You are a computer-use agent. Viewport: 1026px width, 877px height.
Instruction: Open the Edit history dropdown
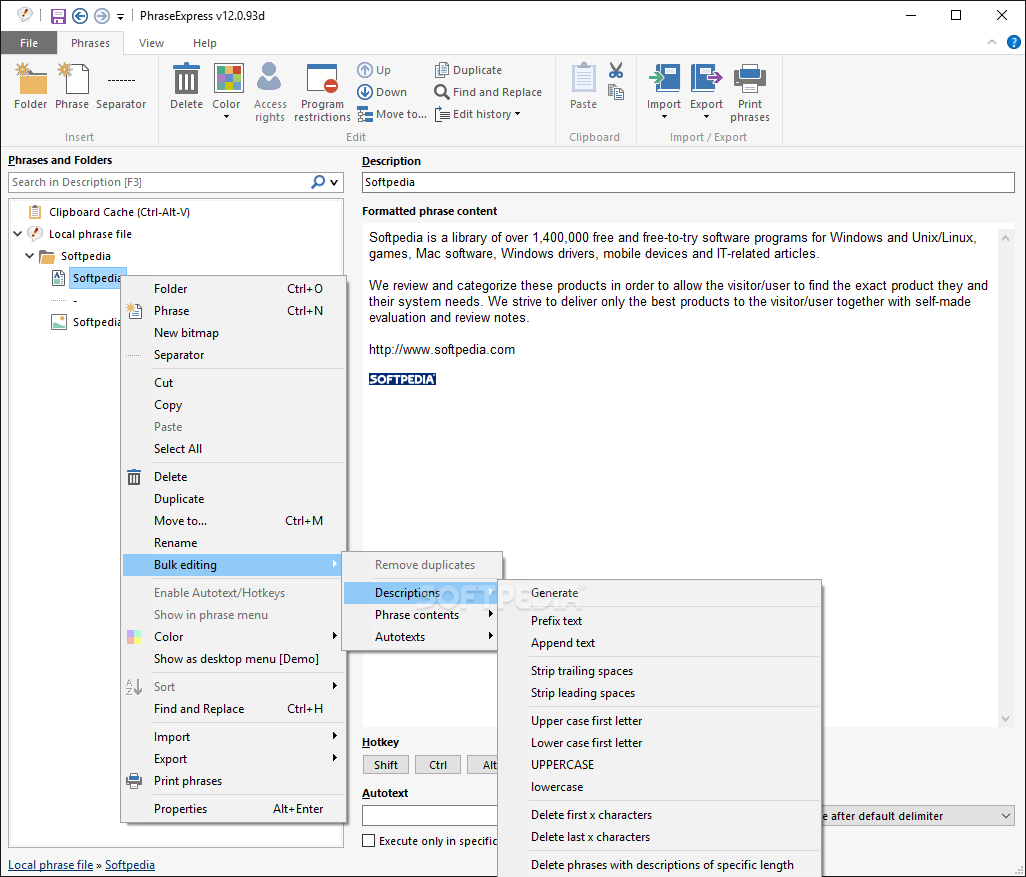478,114
